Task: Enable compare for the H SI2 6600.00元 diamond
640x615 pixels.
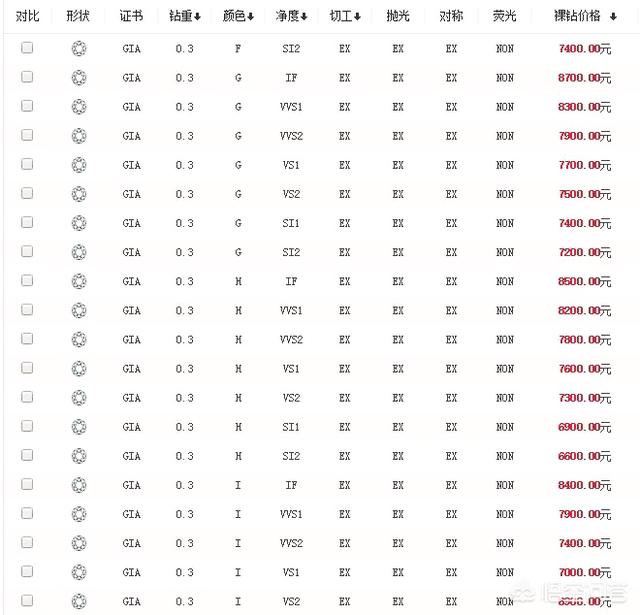Action: click(27, 456)
